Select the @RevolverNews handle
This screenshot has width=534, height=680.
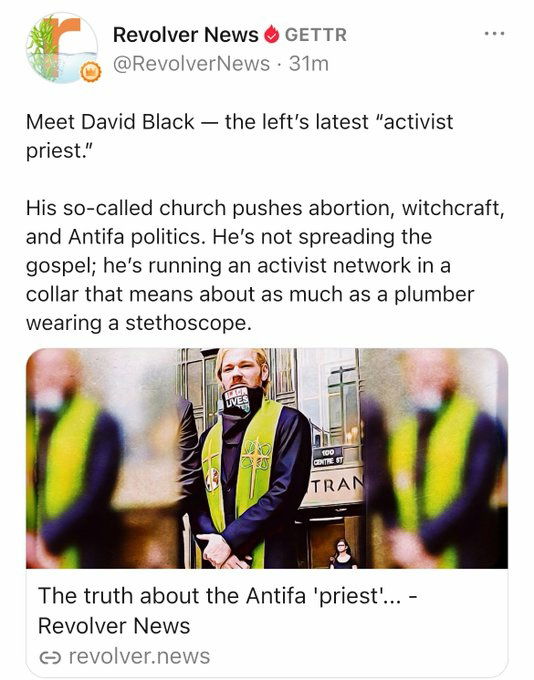click(x=191, y=64)
